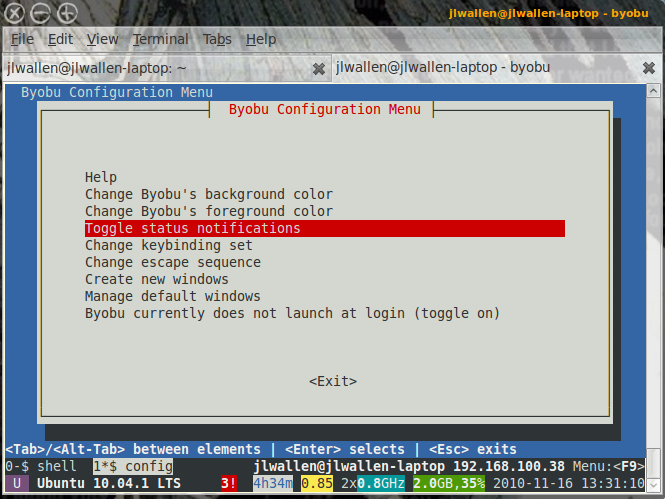Choose Change Byobu's foreground color
This screenshot has width=665, height=499.
[208, 212]
